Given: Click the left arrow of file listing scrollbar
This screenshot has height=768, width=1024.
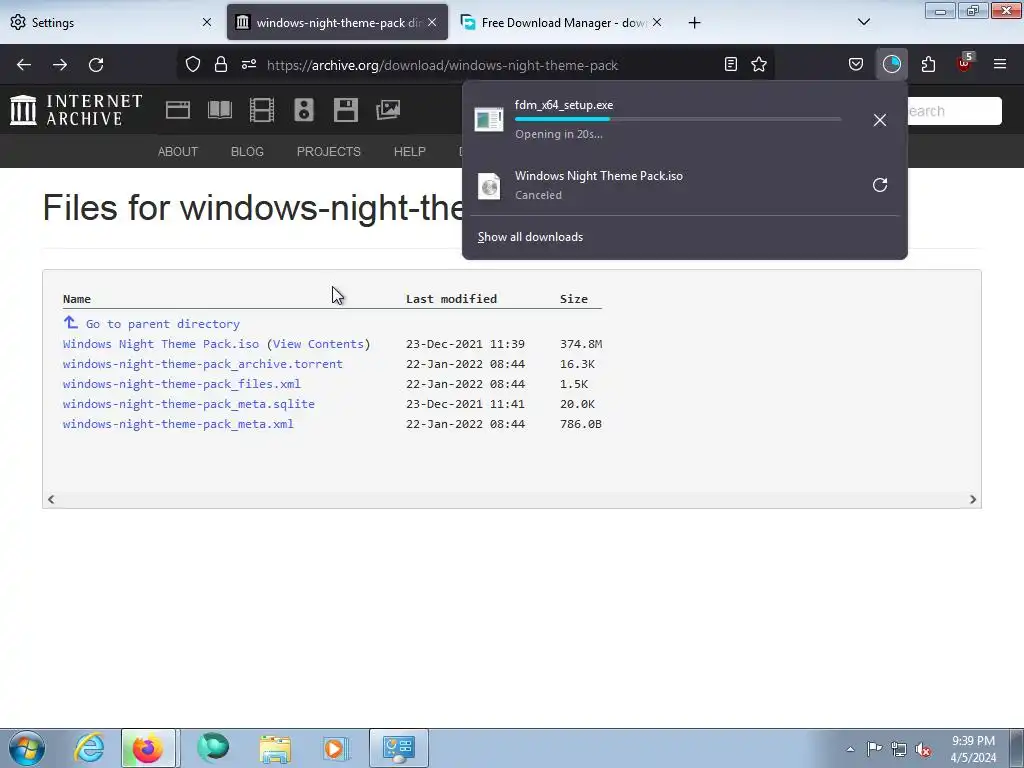Looking at the screenshot, I should pos(51,500).
